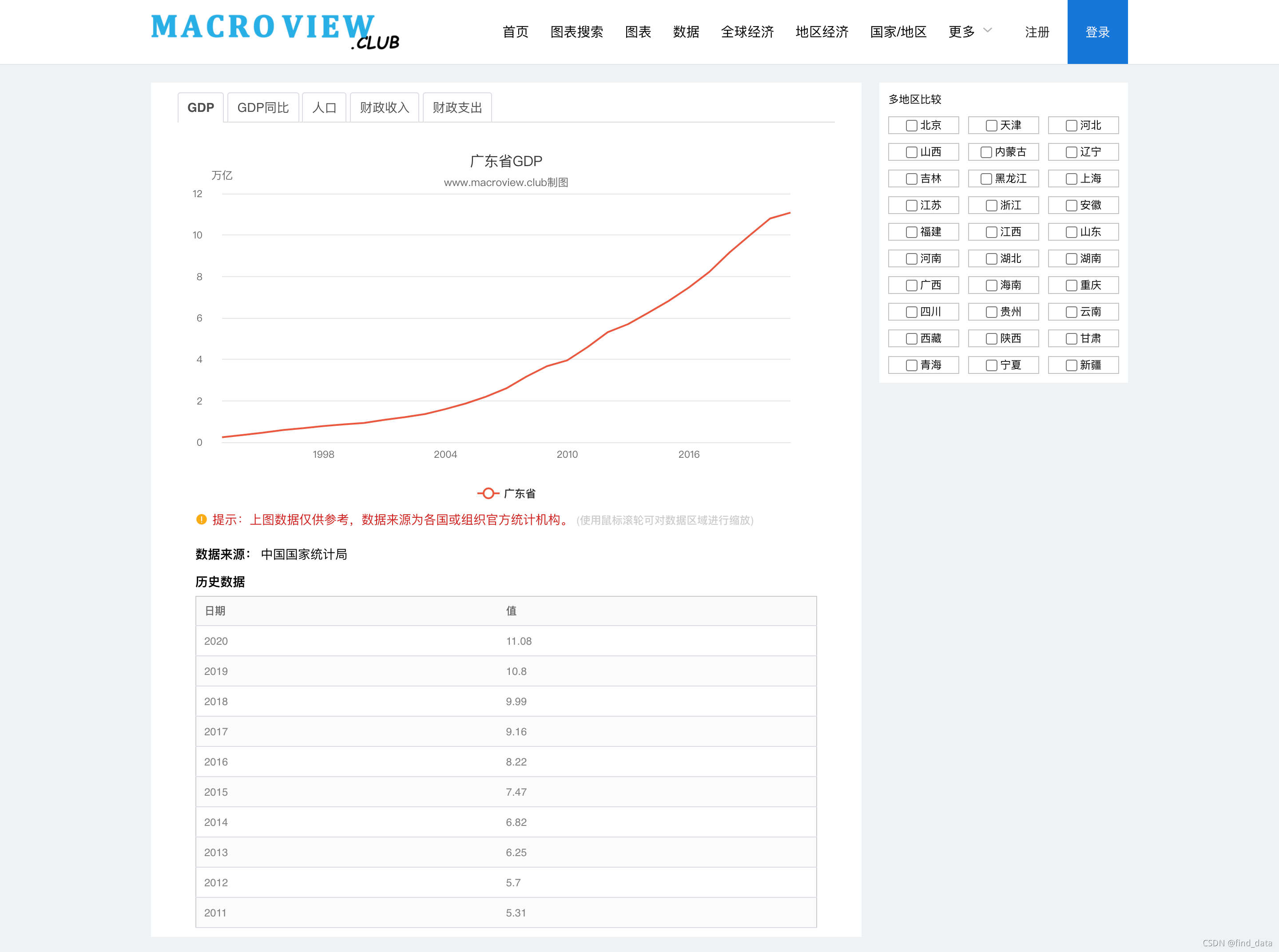Tick the 青海 checkbox

coord(911,365)
